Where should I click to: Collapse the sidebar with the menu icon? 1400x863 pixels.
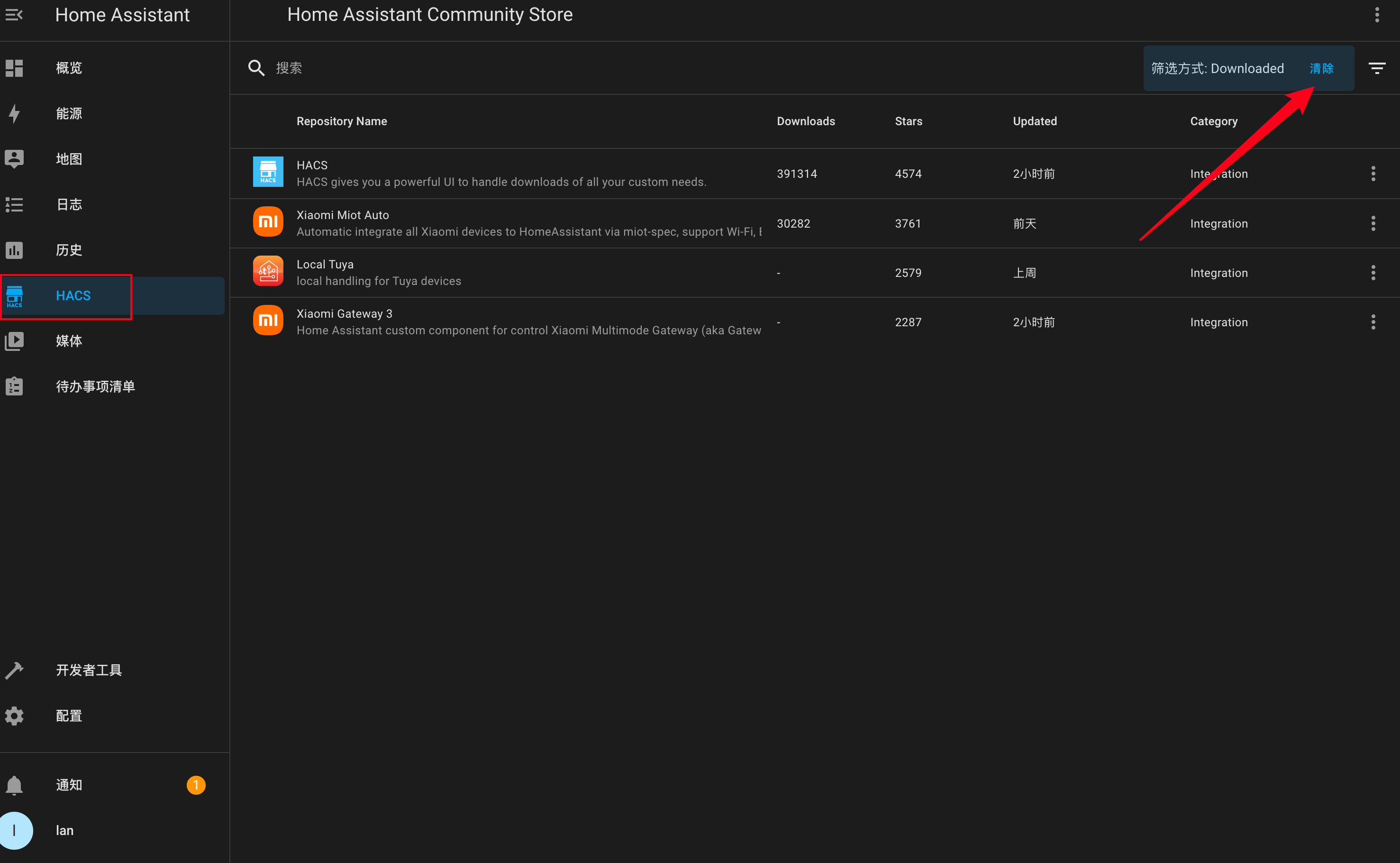14,15
